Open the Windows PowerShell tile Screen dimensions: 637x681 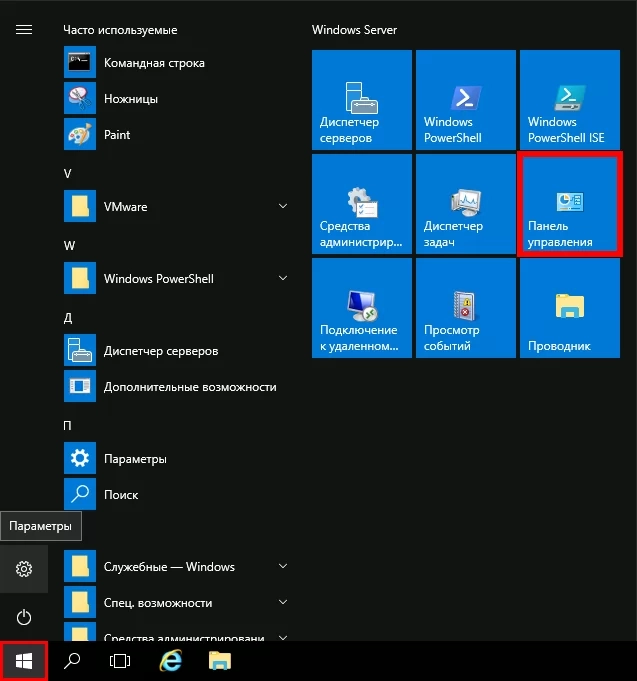pos(465,101)
